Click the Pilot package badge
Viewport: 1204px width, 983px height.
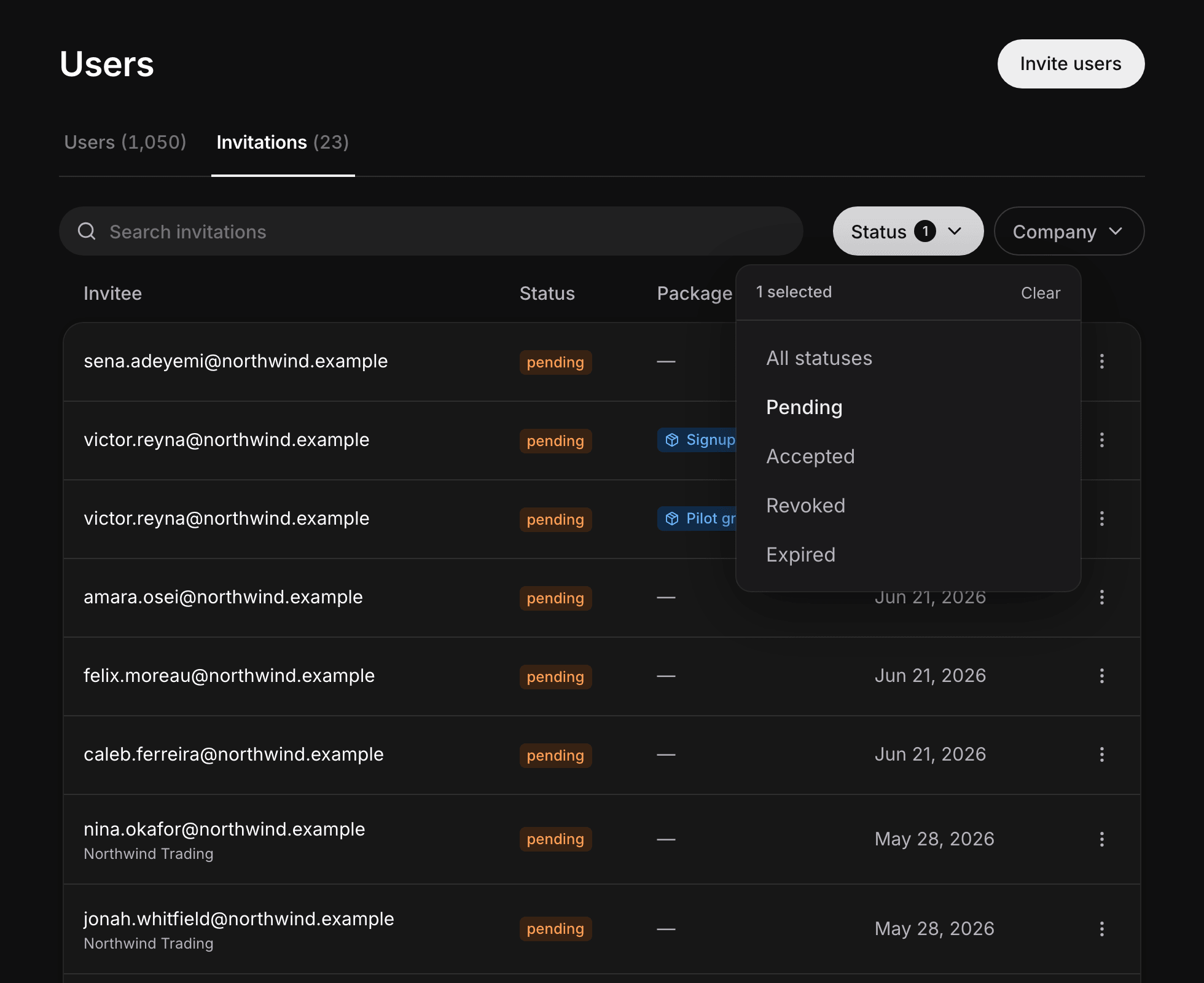pos(697,519)
